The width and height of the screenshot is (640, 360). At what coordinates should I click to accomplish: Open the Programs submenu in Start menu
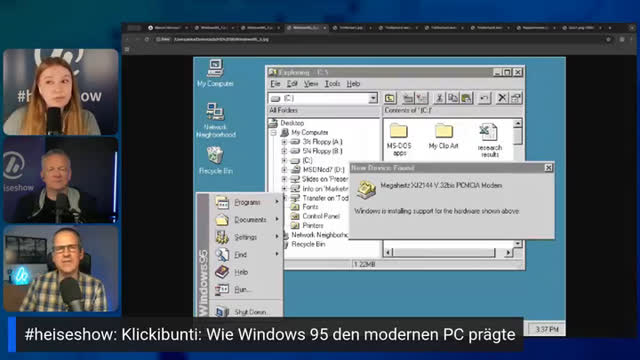tap(247, 202)
